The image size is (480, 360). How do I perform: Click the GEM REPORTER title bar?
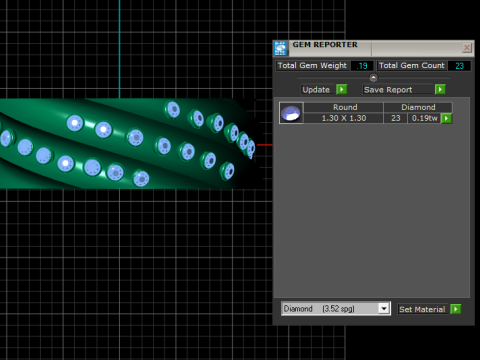point(373,48)
